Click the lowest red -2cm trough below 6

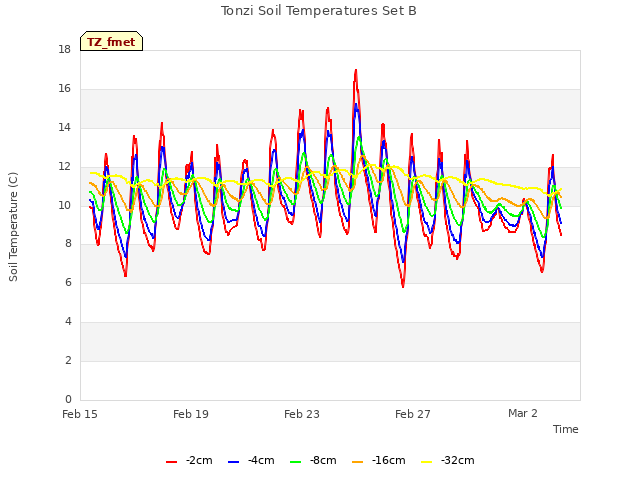point(403,287)
